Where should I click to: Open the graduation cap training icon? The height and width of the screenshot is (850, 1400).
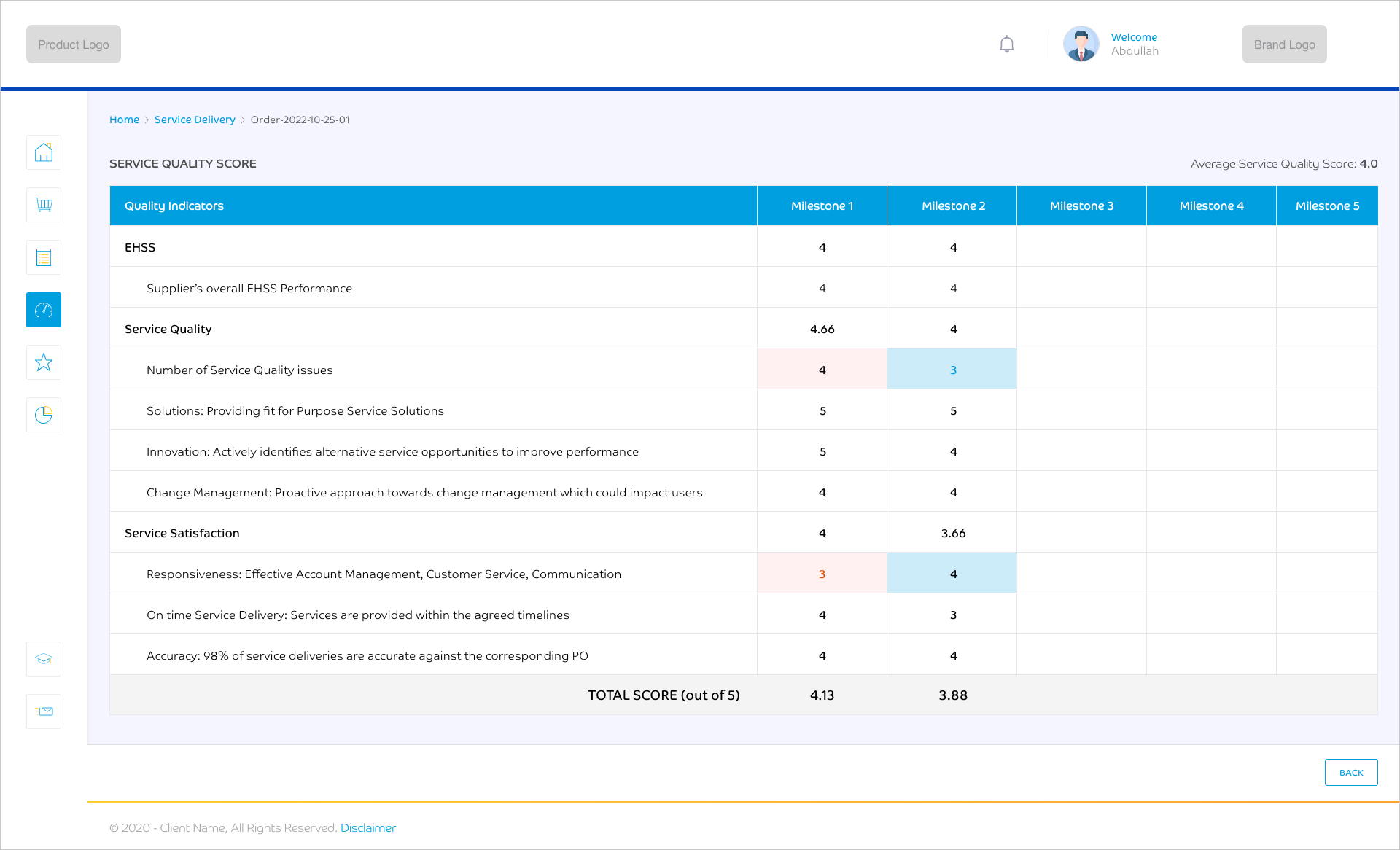[x=44, y=659]
